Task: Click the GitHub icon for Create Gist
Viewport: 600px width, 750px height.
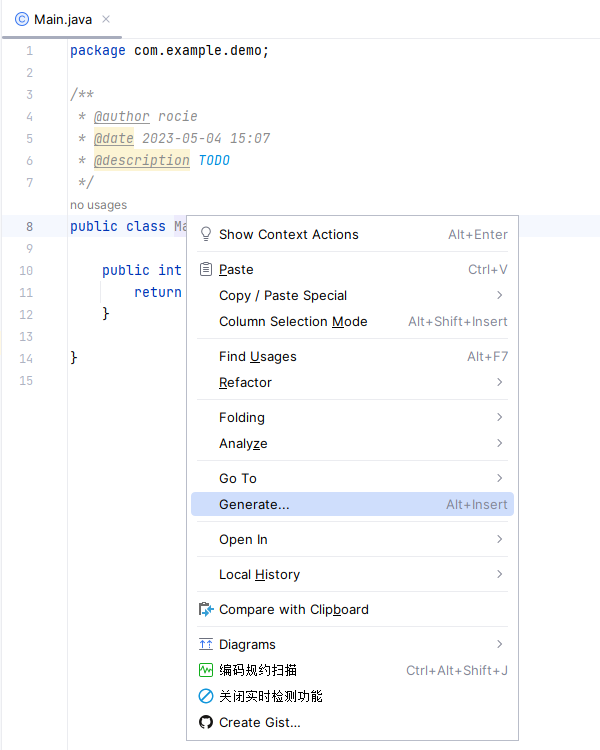Action: coord(206,722)
